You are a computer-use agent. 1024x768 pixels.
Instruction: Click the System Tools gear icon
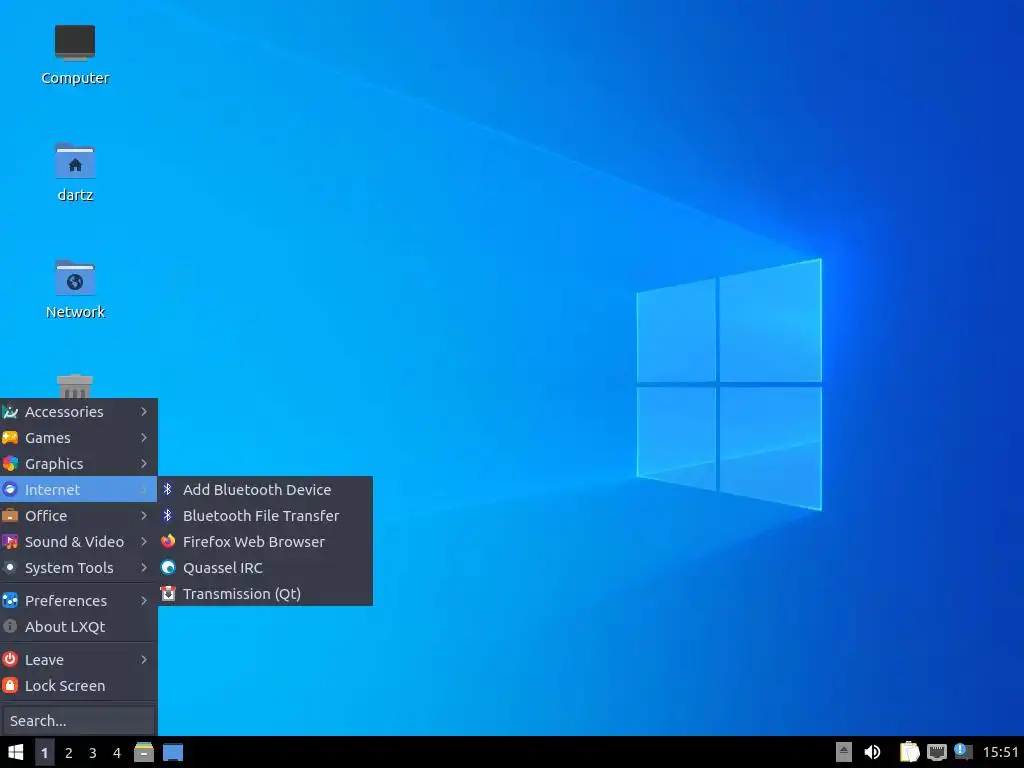point(10,568)
